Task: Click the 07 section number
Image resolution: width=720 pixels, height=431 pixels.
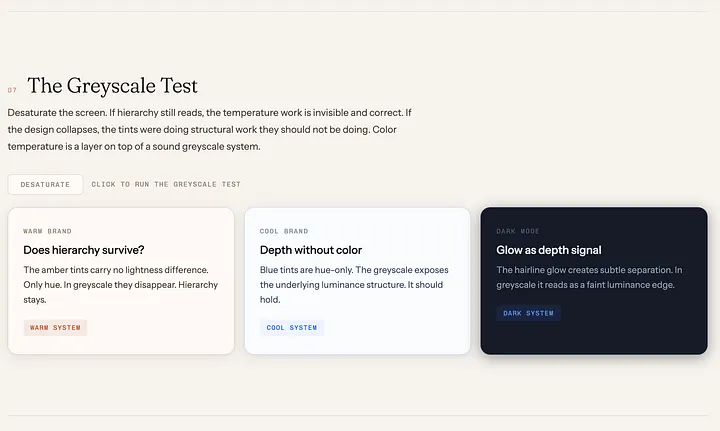Action: tap(12, 90)
